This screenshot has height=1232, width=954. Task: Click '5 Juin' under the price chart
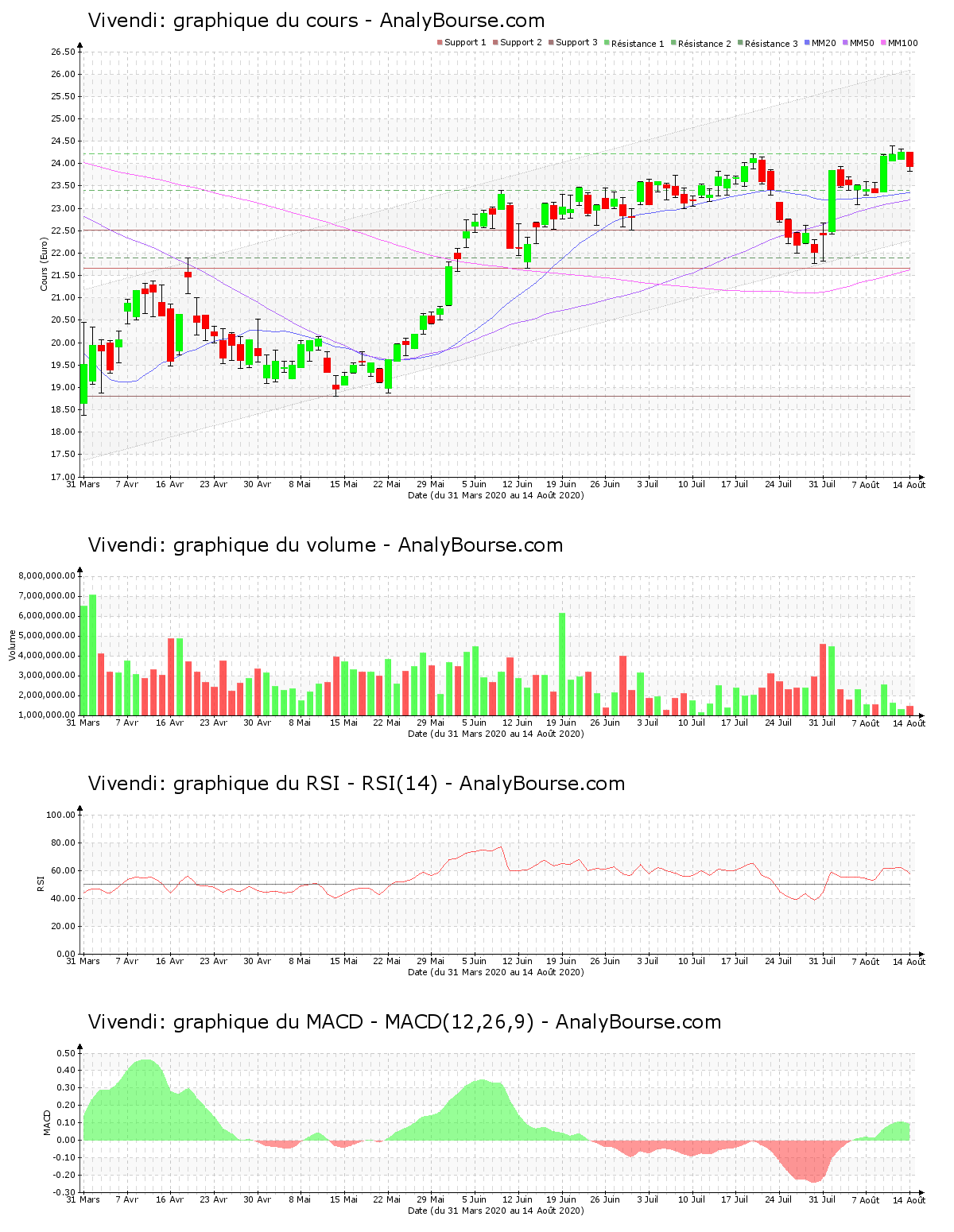[x=475, y=484]
